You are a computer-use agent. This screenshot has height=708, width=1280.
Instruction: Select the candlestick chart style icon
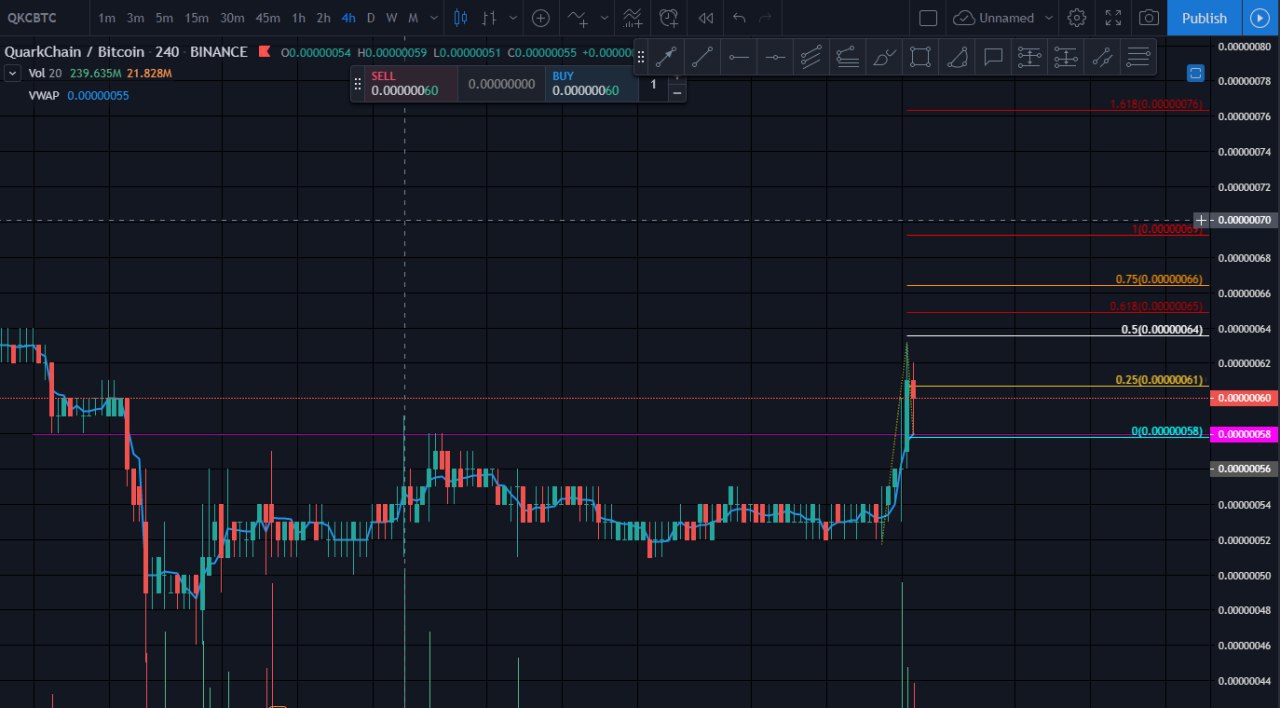(x=460, y=18)
